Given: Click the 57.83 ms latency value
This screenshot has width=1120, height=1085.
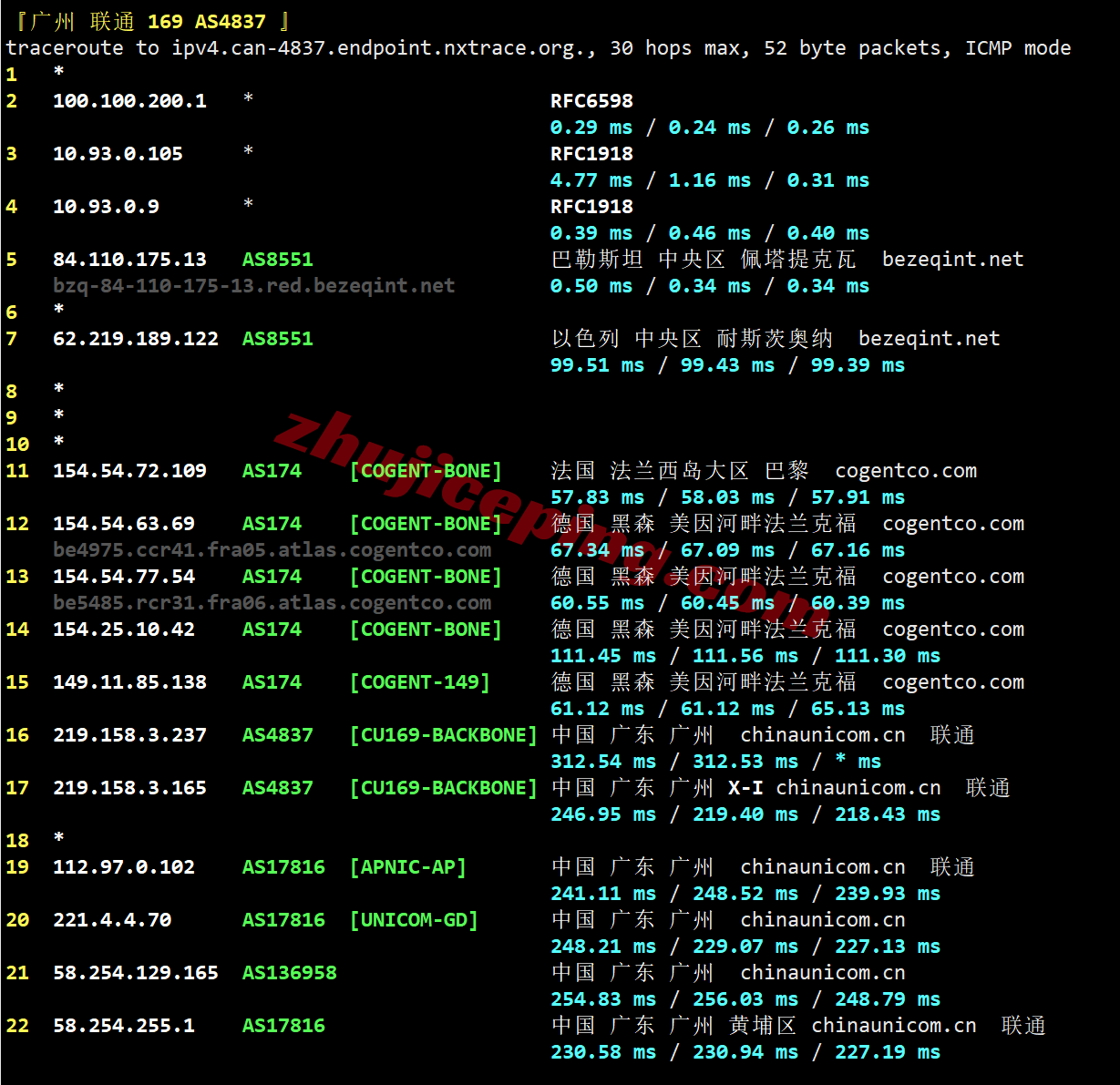Looking at the screenshot, I should click(x=597, y=497).
